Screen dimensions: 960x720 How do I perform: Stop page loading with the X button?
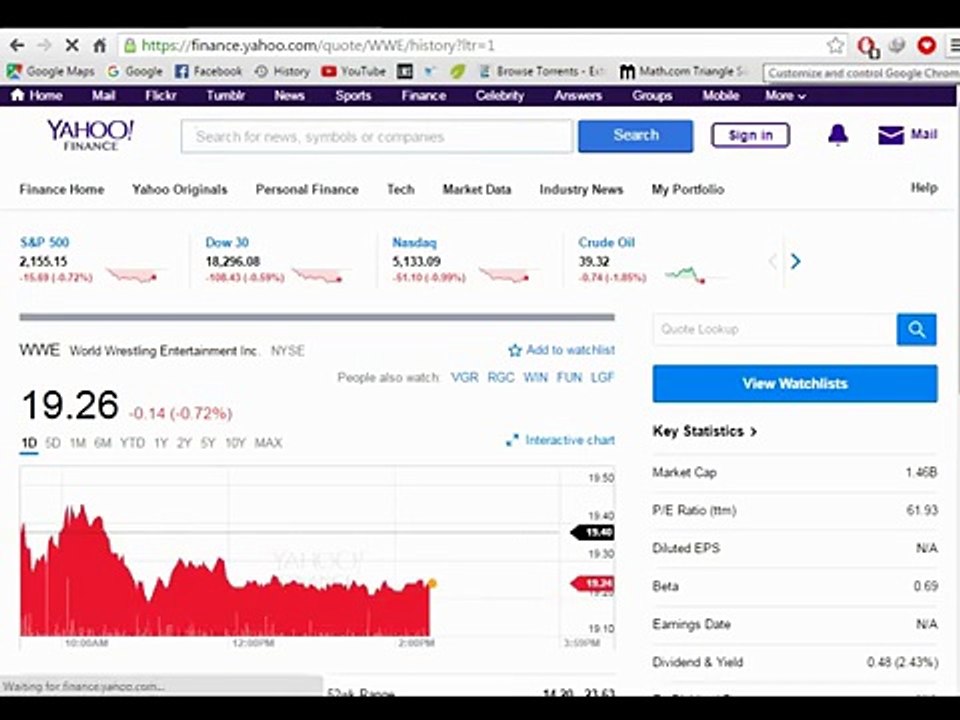[72, 45]
